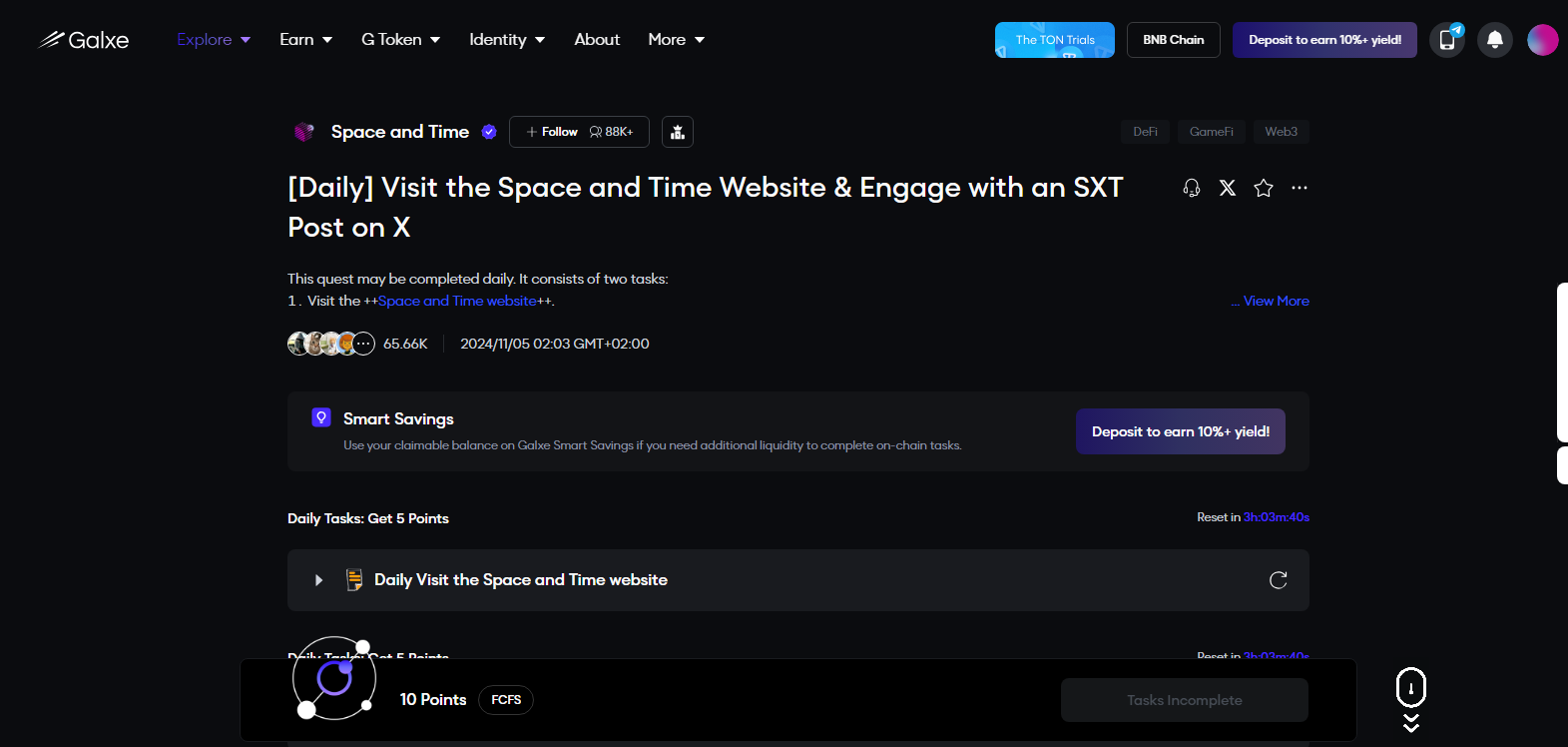Click the 10 Points reward label
Viewport: 1568px width, 747px height.
coord(433,700)
